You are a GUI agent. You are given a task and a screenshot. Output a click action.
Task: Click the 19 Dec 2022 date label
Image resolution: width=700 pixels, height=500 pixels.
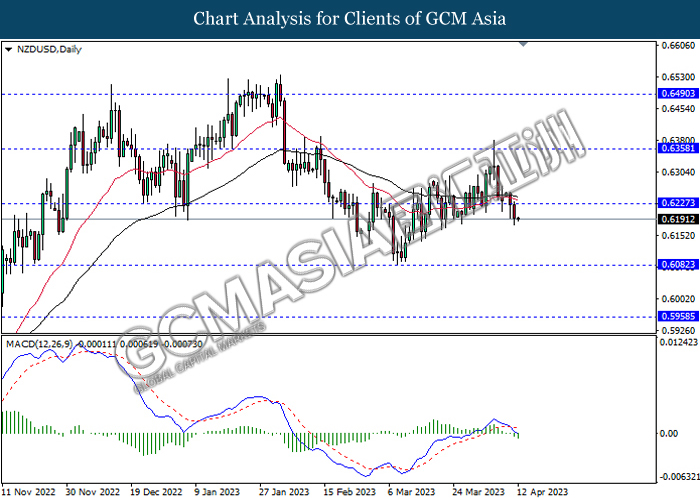point(157,492)
